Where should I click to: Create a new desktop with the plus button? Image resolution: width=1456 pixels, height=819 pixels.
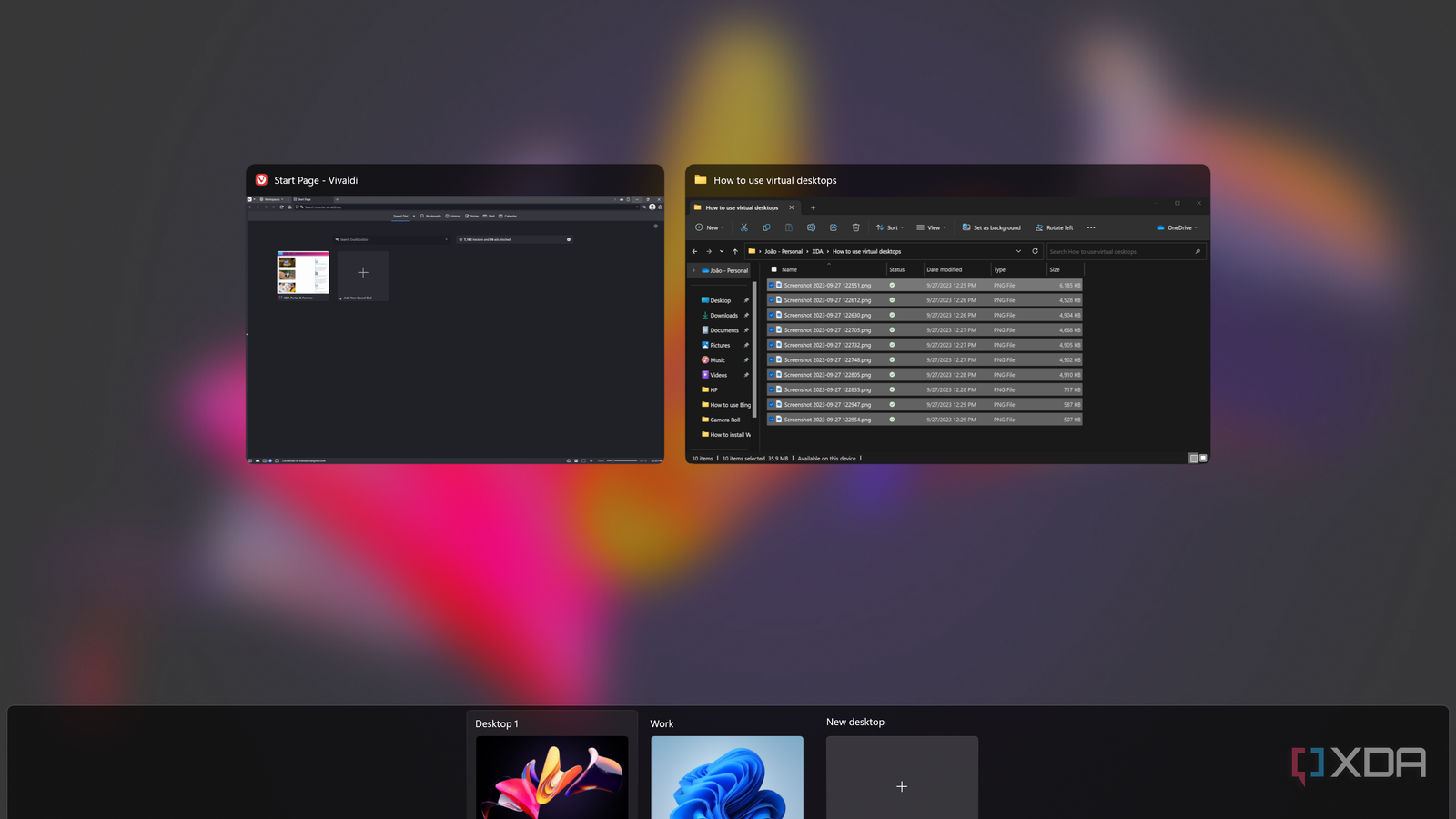tap(901, 786)
